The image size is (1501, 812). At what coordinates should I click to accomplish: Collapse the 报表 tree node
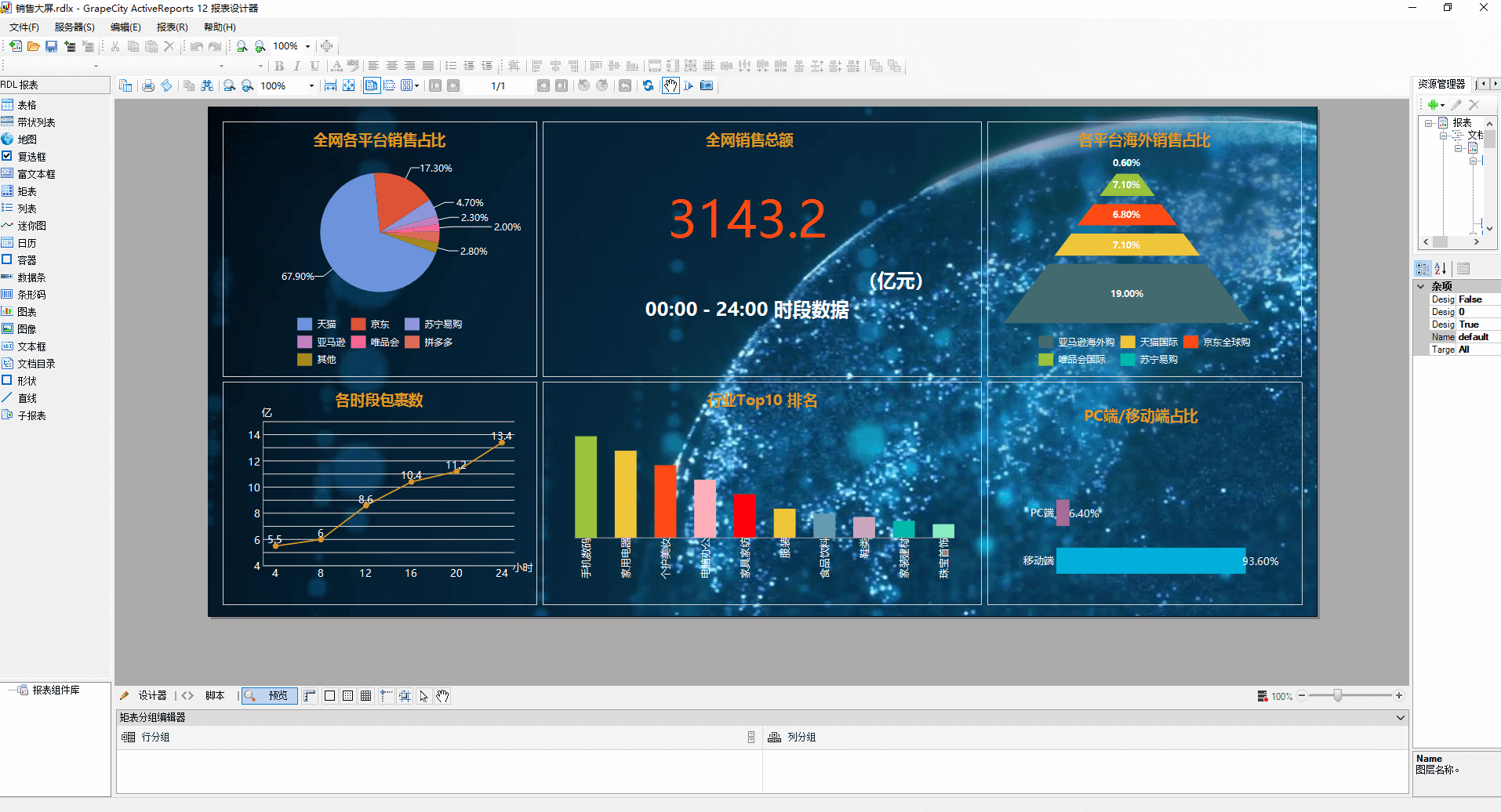point(1428,123)
